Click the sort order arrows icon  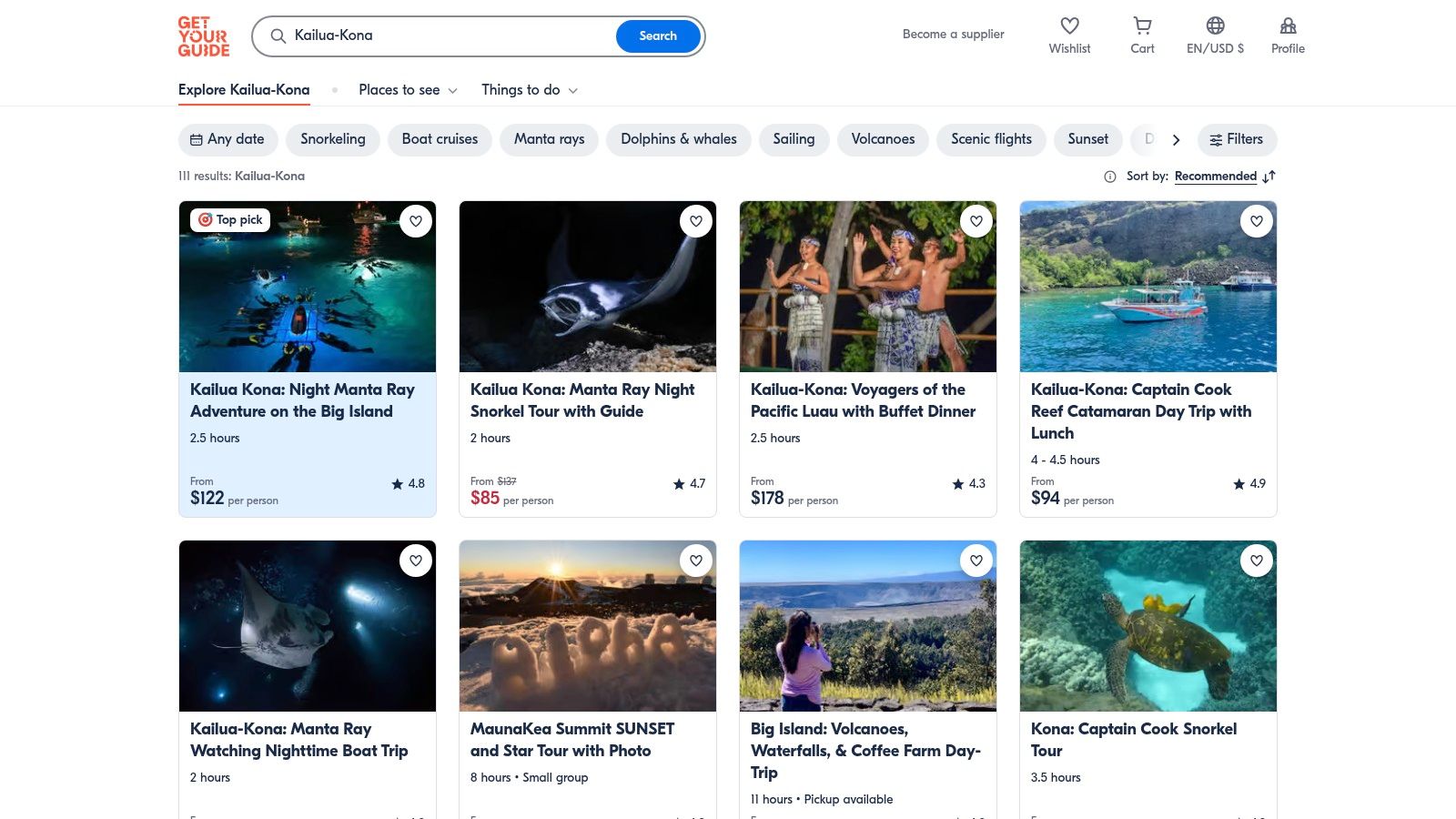(1269, 177)
